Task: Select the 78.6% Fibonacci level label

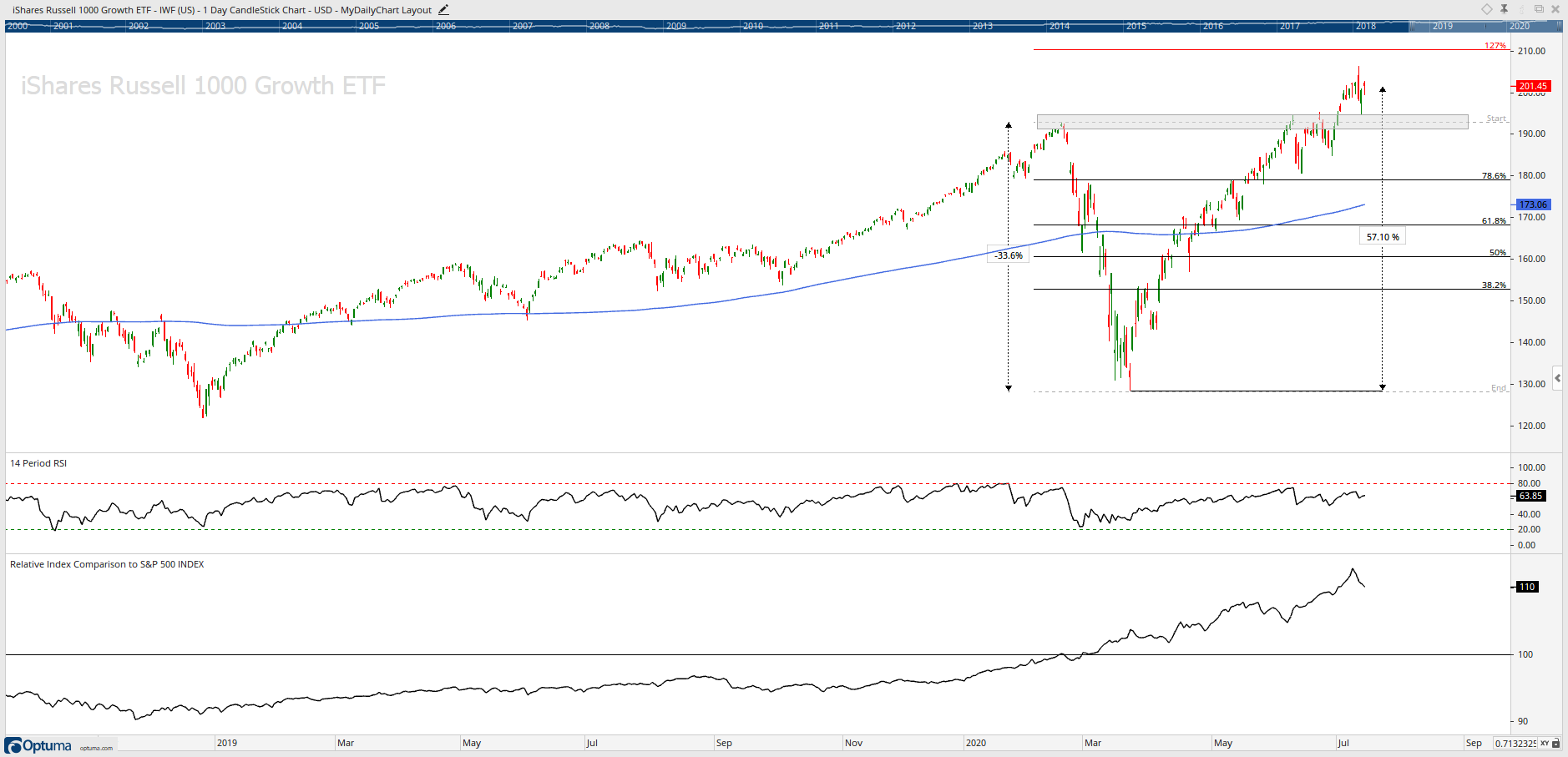Action: tap(1495, 176)
